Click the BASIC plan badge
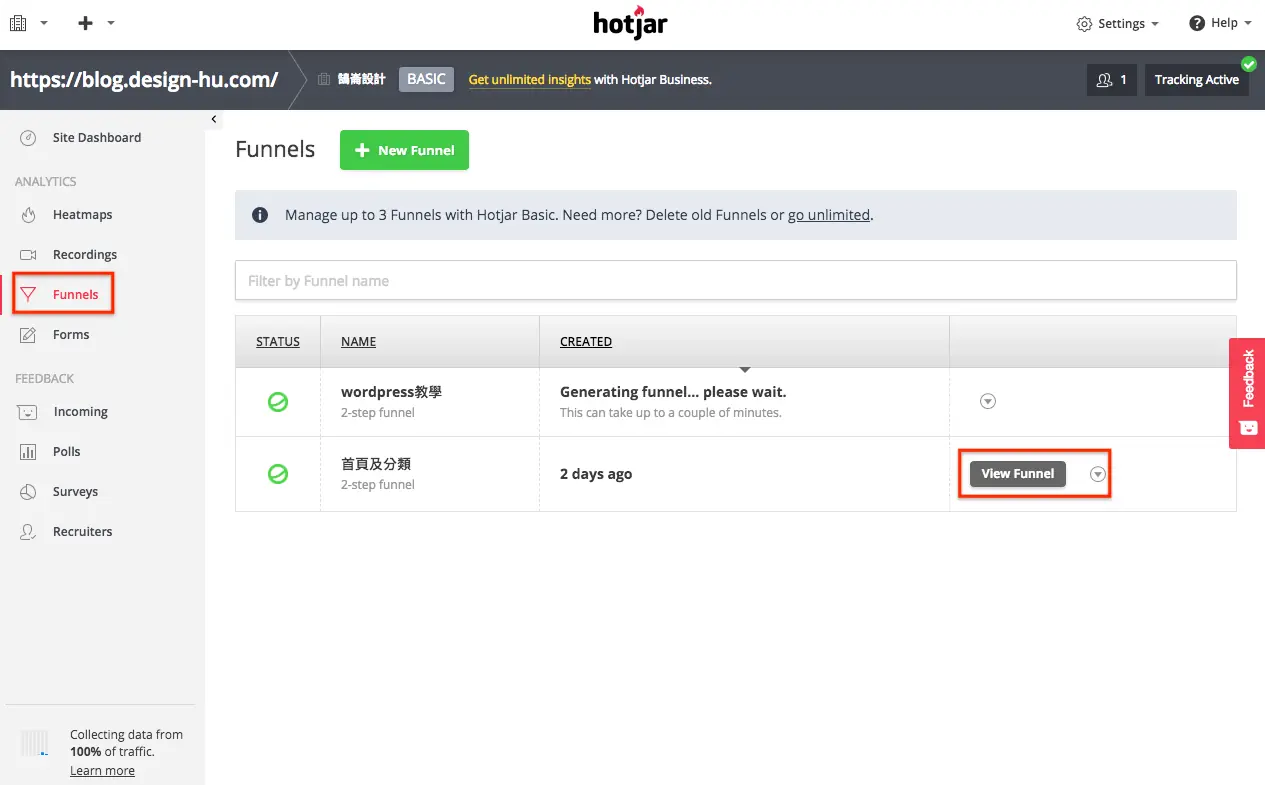1265x785 pixels. (x=426, y=79)
